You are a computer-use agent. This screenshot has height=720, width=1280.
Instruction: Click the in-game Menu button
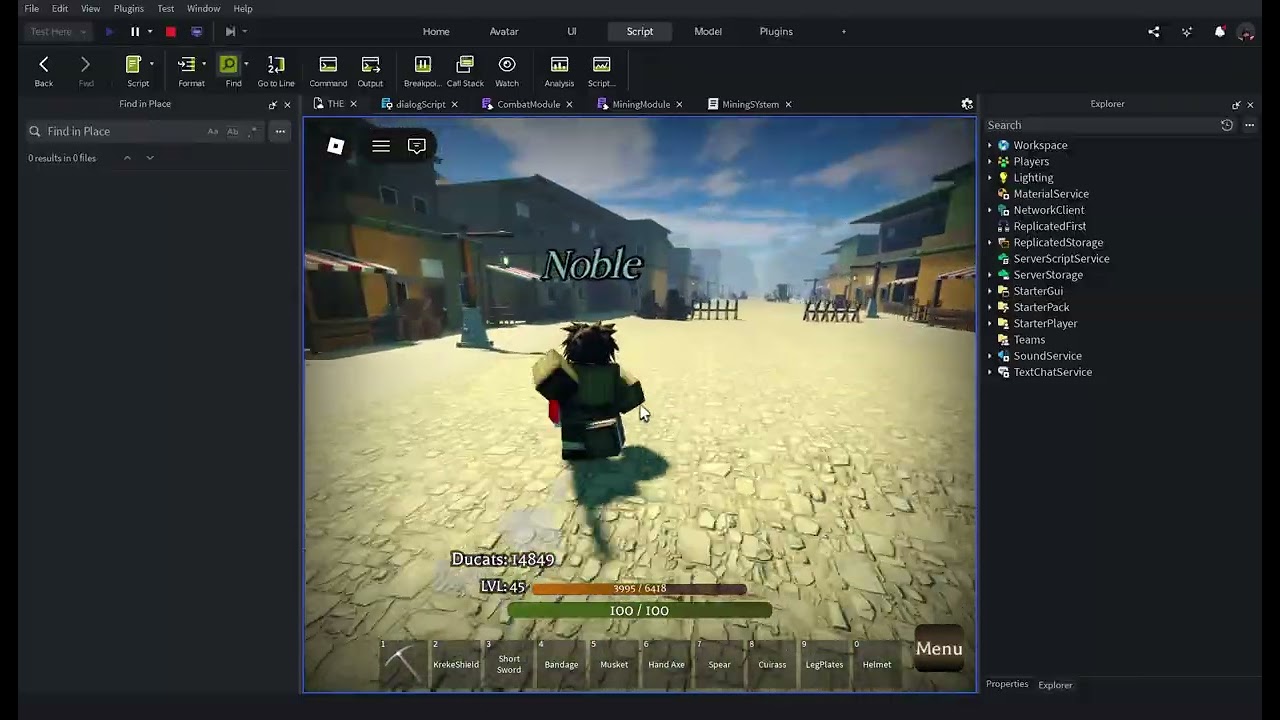coord(939,649)
